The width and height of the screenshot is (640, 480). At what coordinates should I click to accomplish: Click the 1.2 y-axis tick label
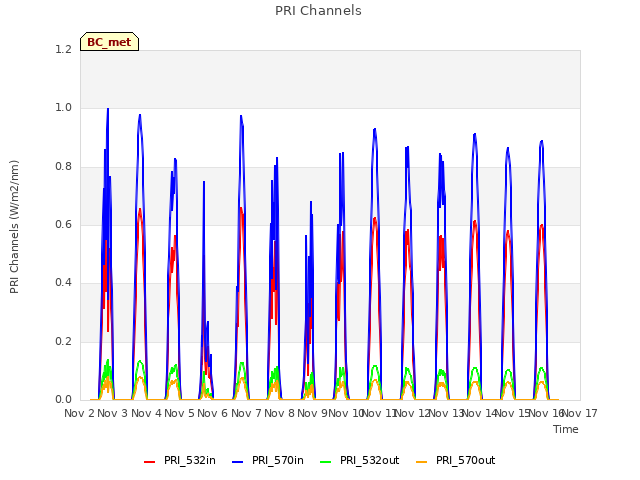pos(63,49)
